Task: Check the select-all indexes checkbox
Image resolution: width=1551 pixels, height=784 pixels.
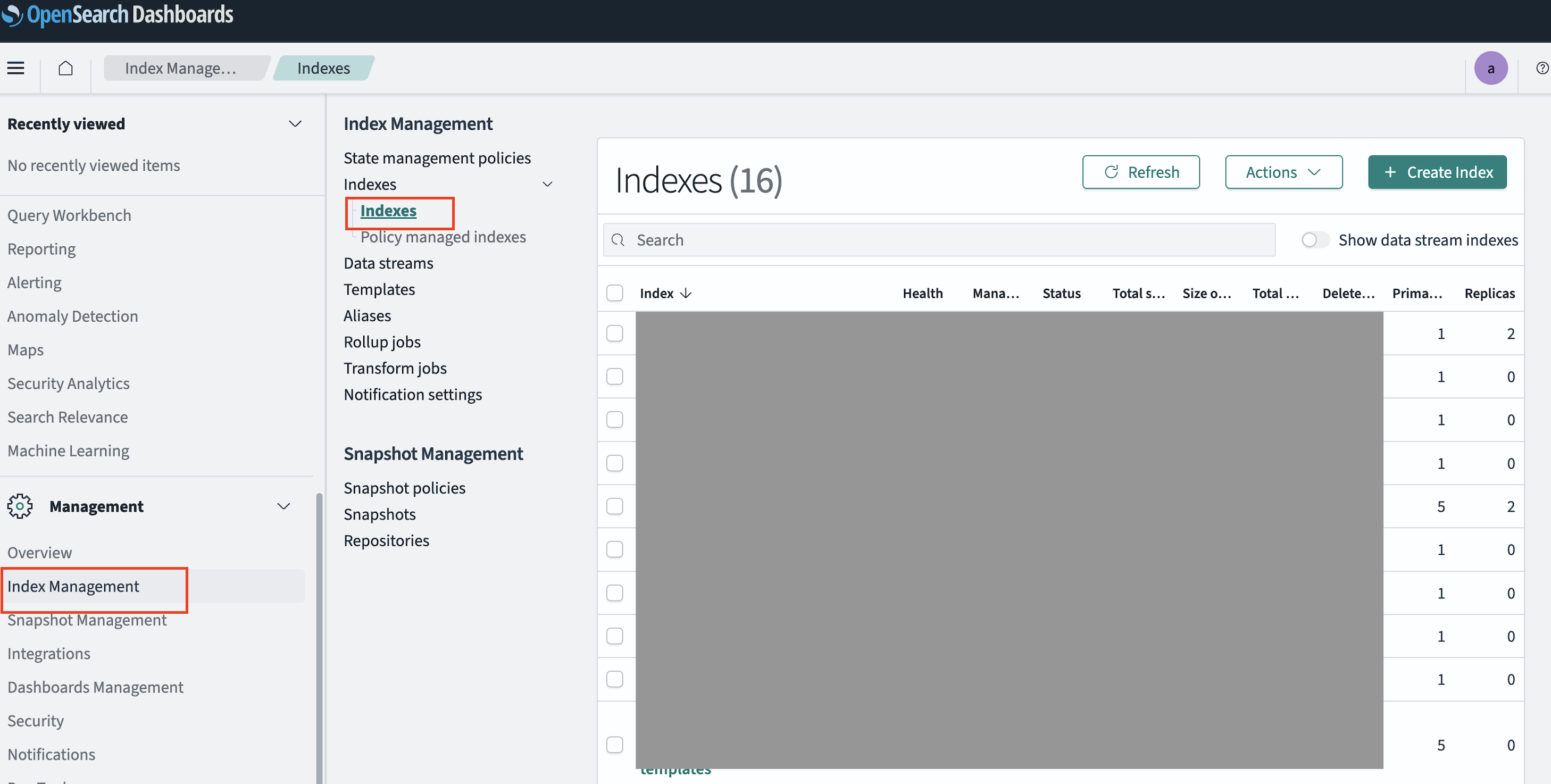Action: pyautogui.click(x=614, y=293)
